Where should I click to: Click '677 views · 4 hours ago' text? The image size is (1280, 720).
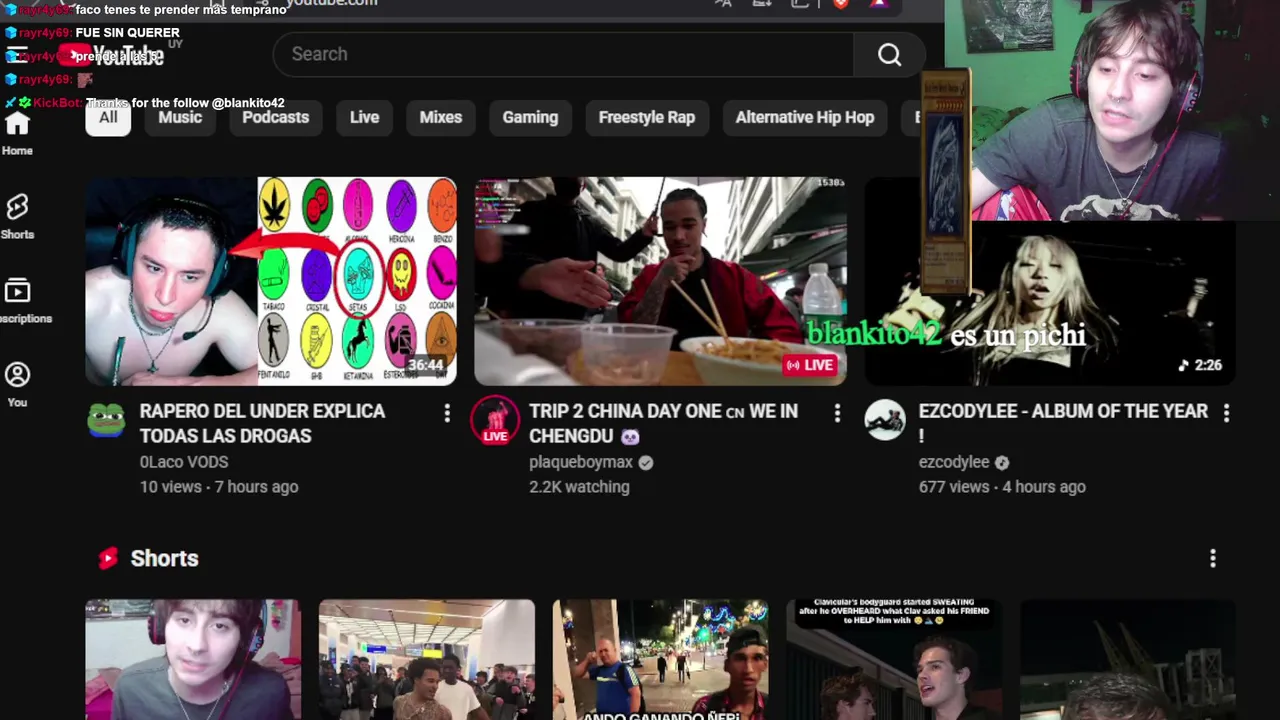click(x=1002, y=487)
